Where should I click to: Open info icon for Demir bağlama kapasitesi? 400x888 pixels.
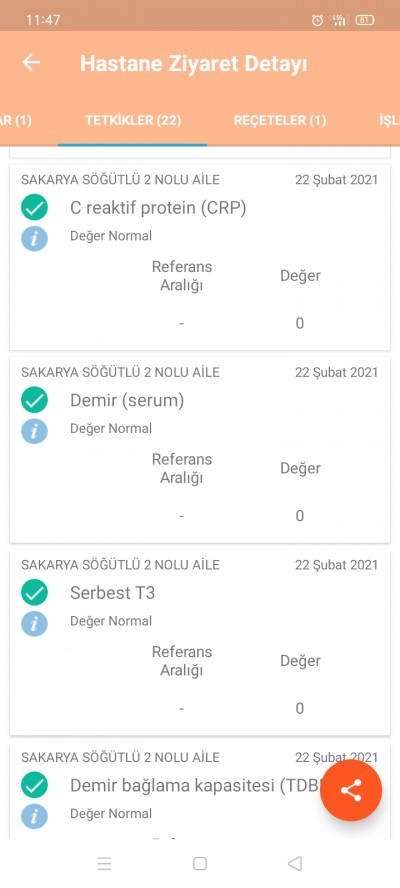tap(35, 816)
